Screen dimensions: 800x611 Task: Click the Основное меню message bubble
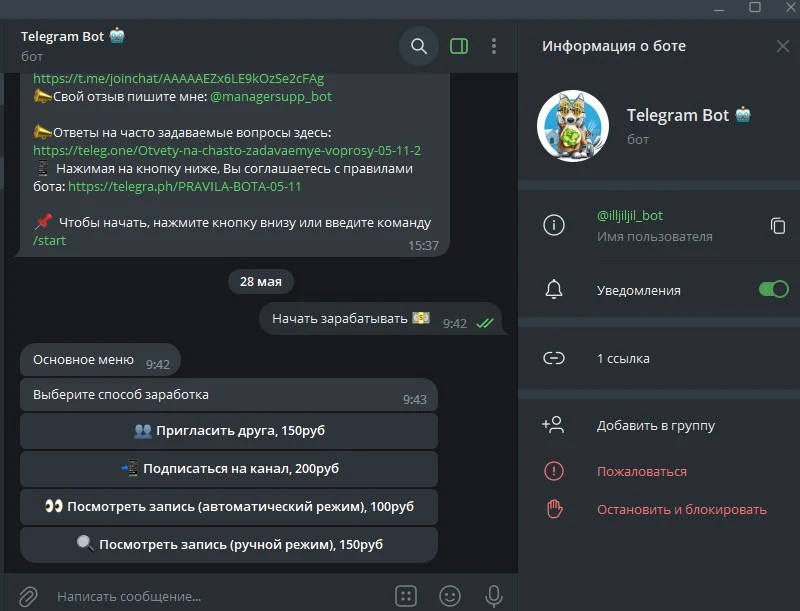click(101, 360)
